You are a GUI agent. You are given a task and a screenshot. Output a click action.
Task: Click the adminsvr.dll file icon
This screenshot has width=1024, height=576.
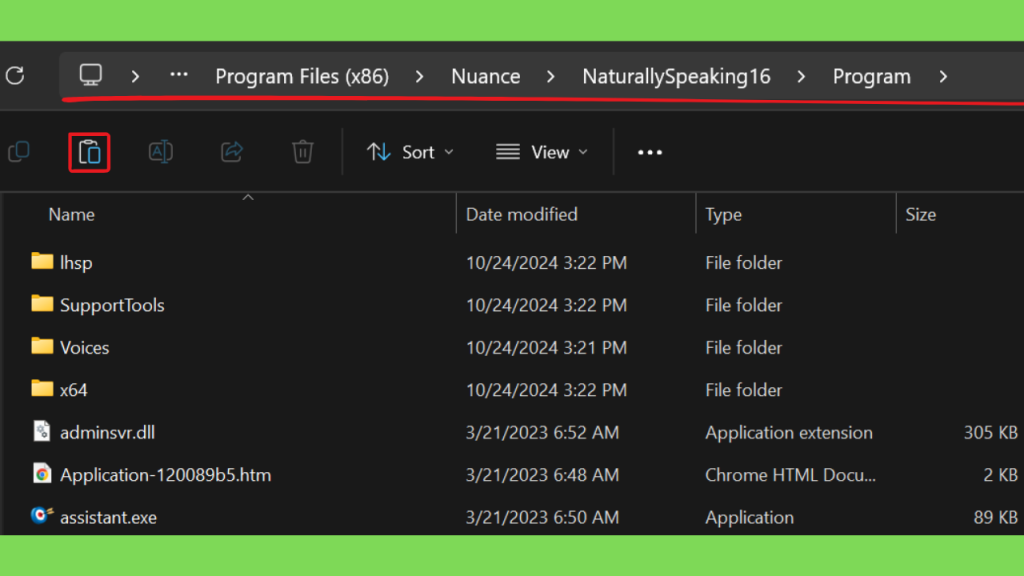42,431
